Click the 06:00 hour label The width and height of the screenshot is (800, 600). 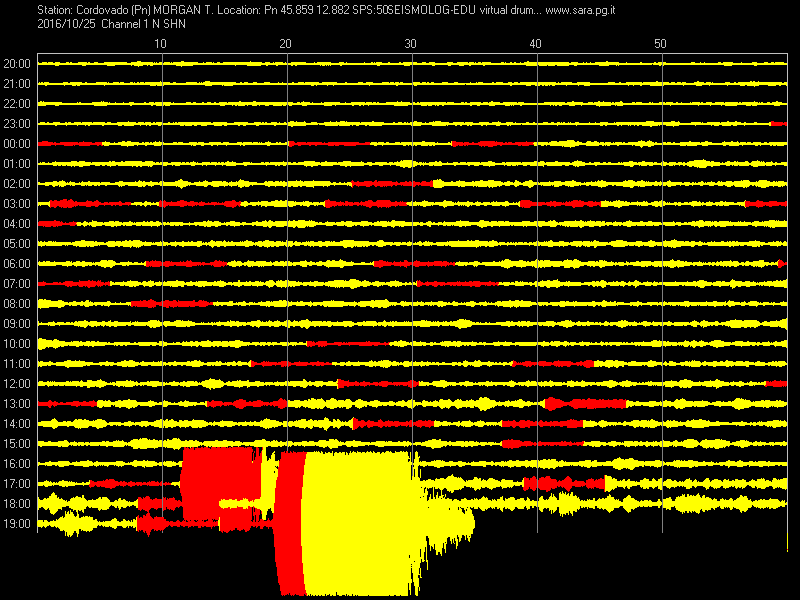click(x=17, y=264)
